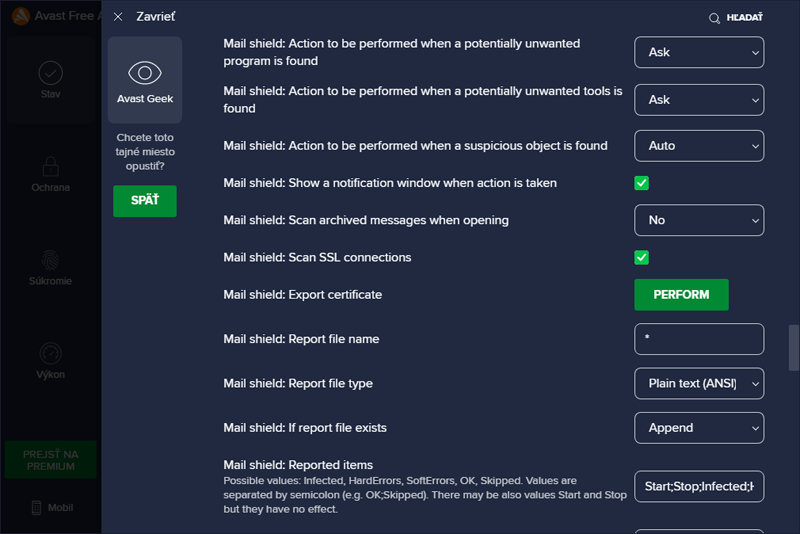800x534 pixels.
Task: Toggle Scan SSL connections checkbox
Action: click(x=641, y=258)
